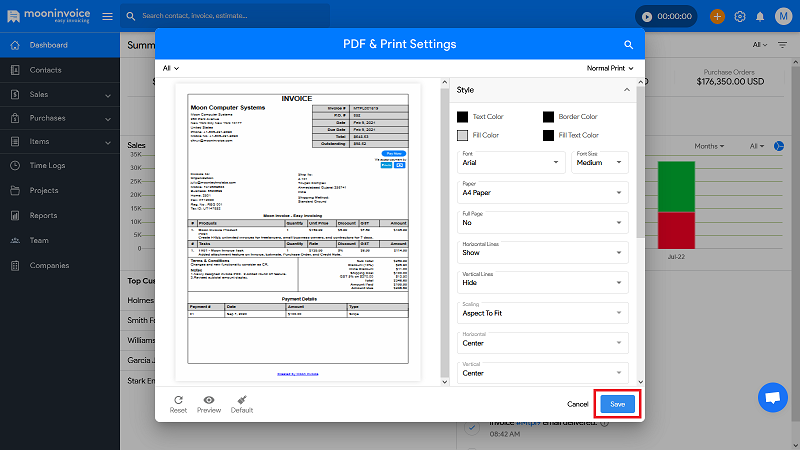Image resolution: width=800 pixels, height=450 pixels.
Task: Click the settings panel scrollbar
Action: pos(640,163)
